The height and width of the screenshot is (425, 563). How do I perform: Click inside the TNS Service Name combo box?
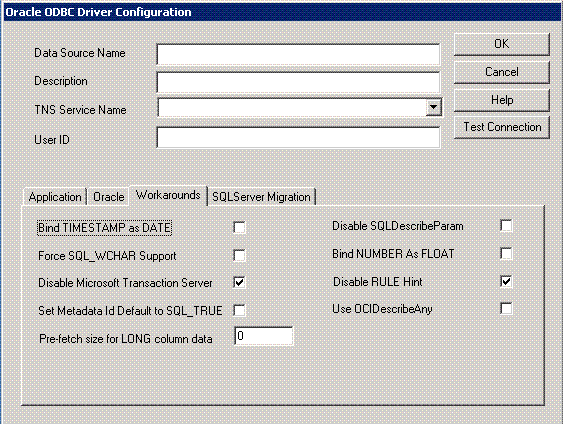[292, 107]
